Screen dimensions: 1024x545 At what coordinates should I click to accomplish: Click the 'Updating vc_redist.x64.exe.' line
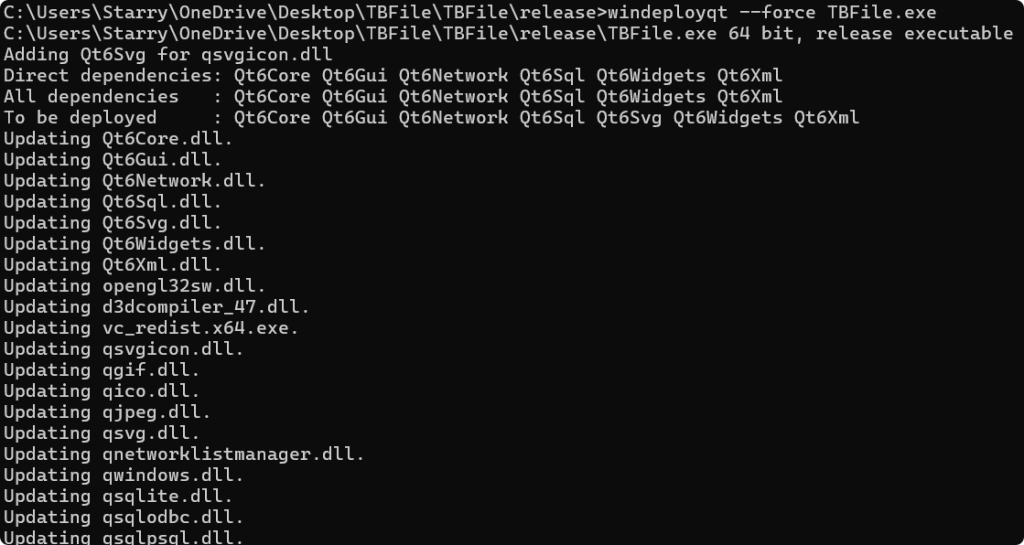[x=151, y=327]
